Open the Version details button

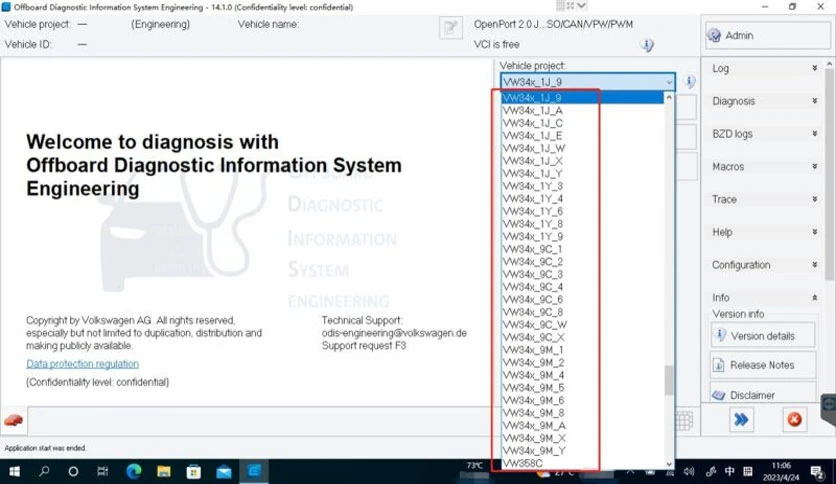point(762,336)
